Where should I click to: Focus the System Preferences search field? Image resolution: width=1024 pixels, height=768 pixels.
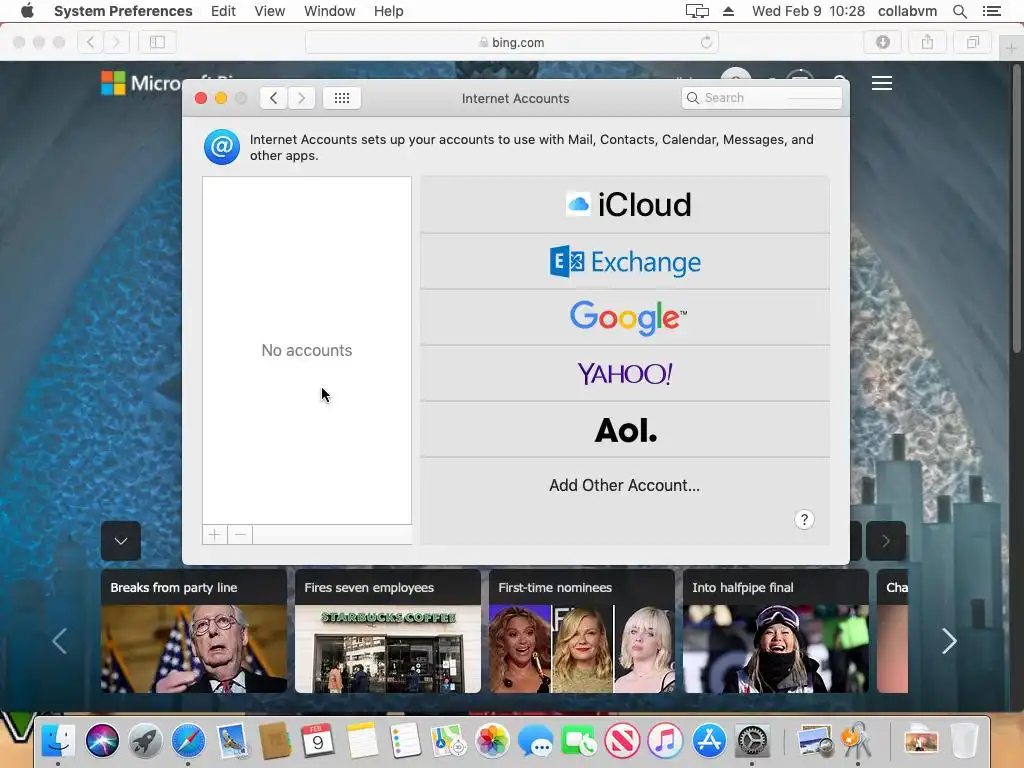point(761,98)
